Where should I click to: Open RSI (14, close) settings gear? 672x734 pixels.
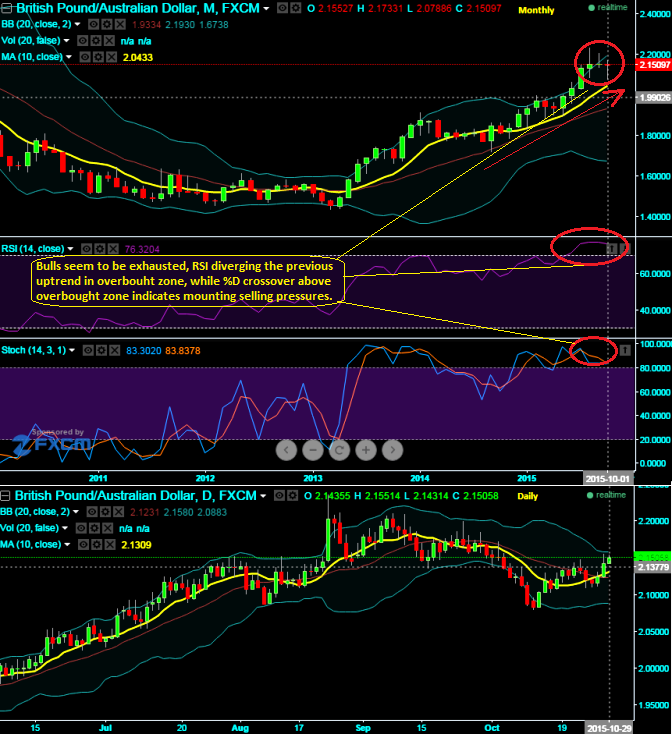click(100, 249)
